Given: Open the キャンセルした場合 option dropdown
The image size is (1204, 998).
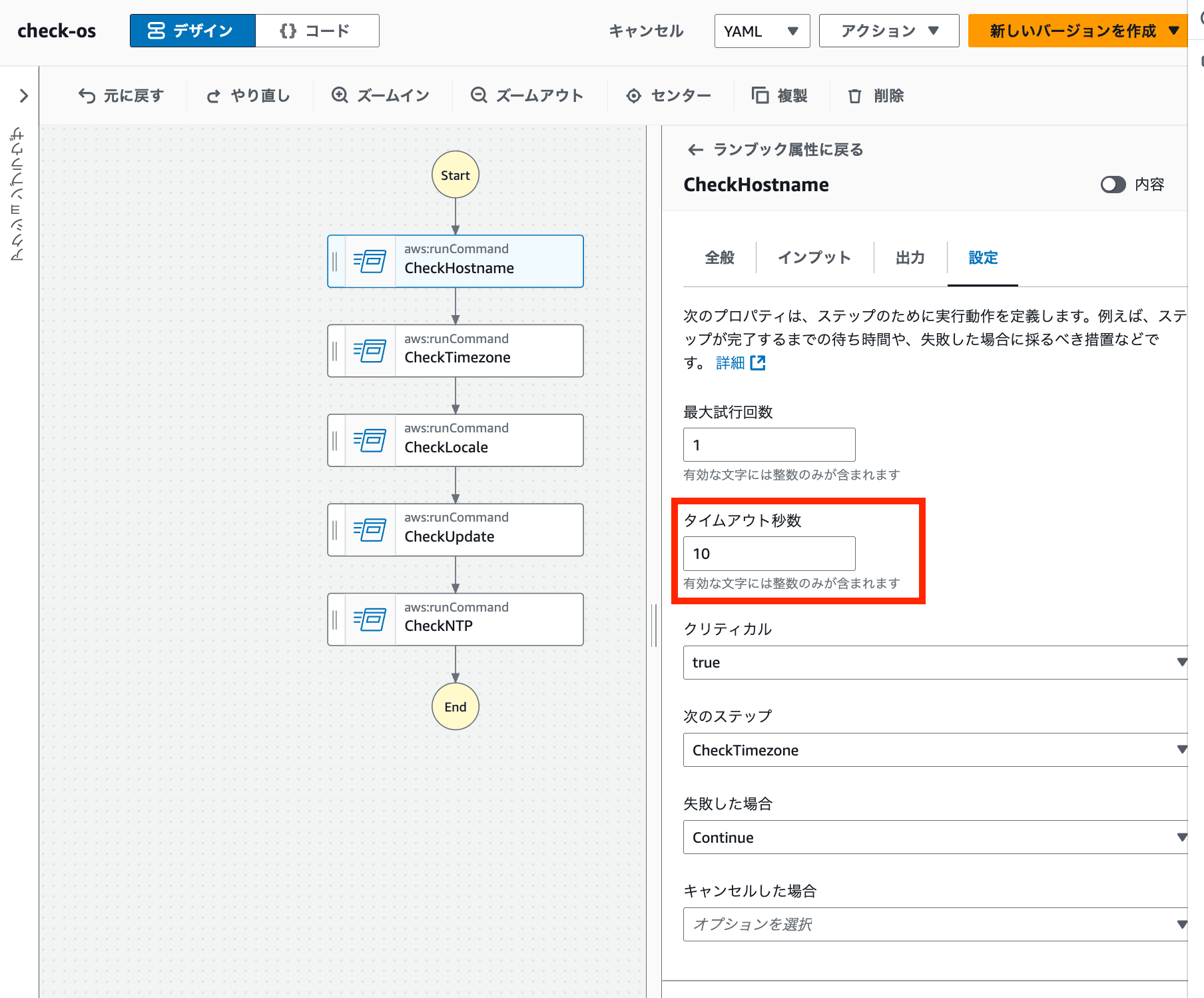Looking at the screenshot, I should click(935, 924).
